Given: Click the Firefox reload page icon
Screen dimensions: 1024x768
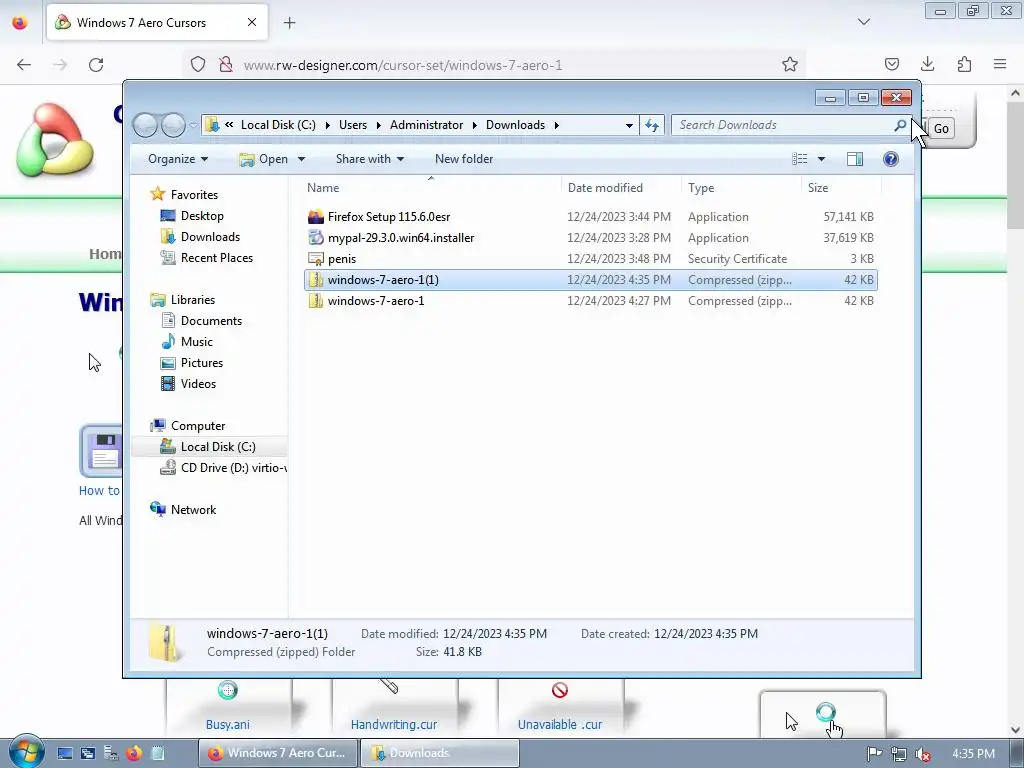Looking at the screenshot, I should (x=96, y=65).
